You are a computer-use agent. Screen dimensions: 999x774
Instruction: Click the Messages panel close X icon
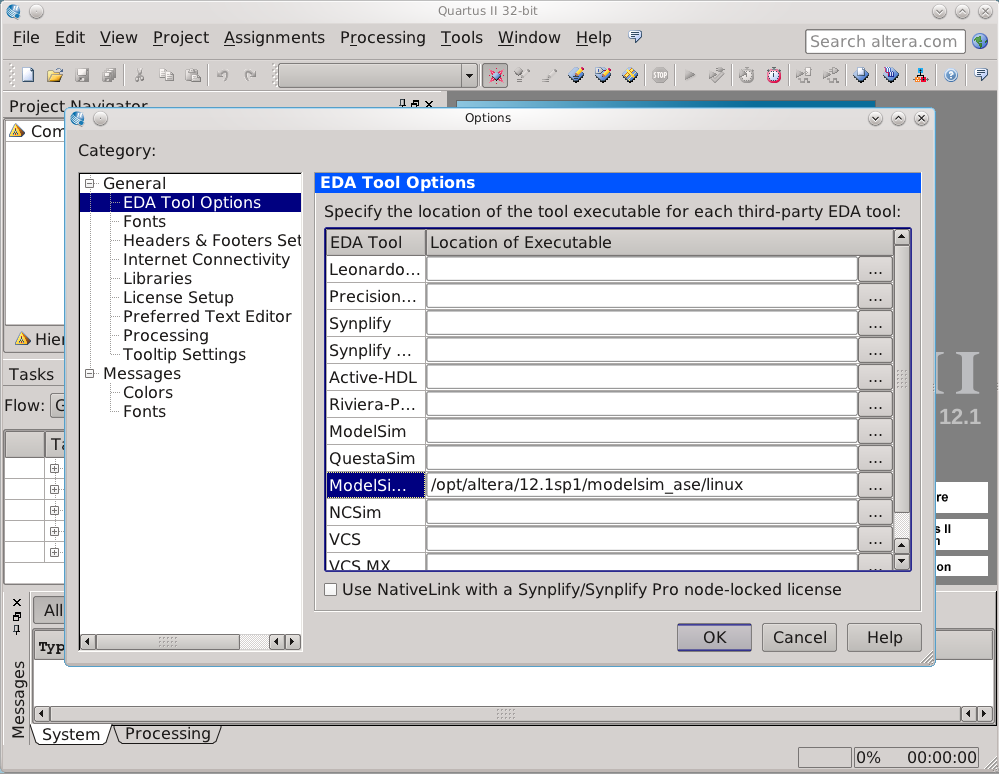17,602
